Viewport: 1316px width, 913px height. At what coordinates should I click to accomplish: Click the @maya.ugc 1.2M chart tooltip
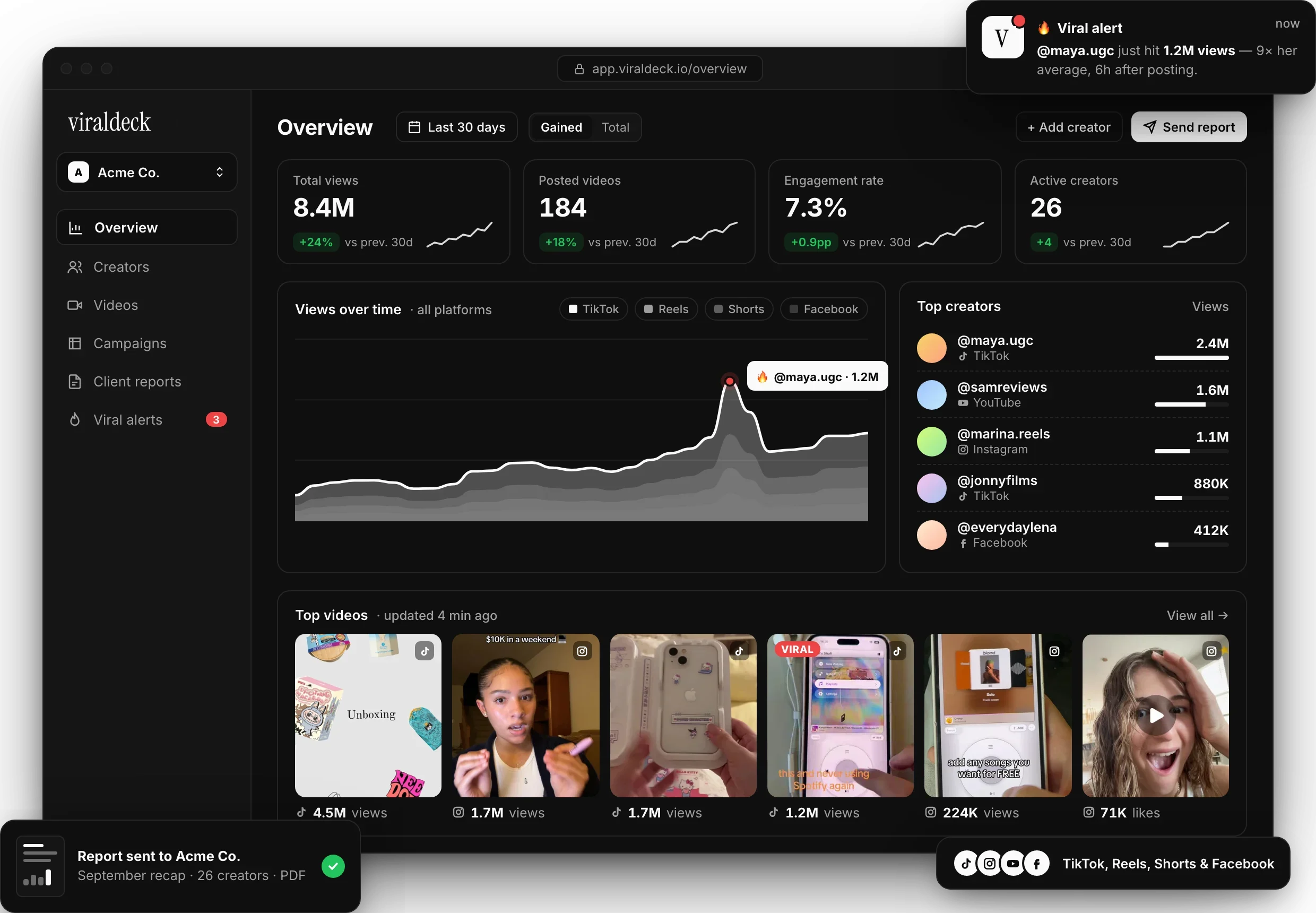point(817,376)
